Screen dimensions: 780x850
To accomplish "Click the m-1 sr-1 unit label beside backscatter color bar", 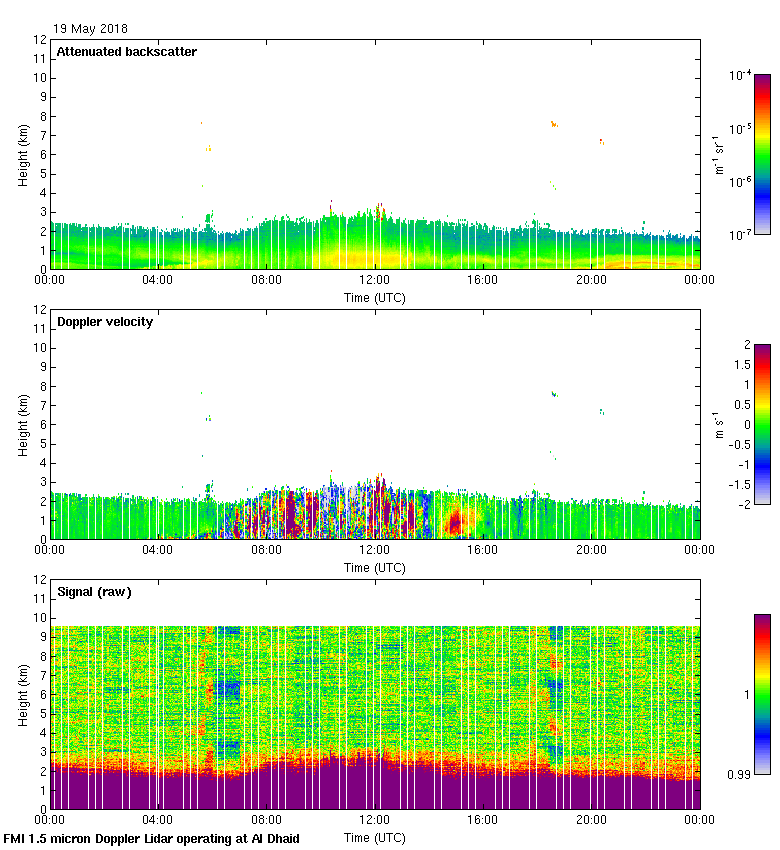I will point(718,154).
